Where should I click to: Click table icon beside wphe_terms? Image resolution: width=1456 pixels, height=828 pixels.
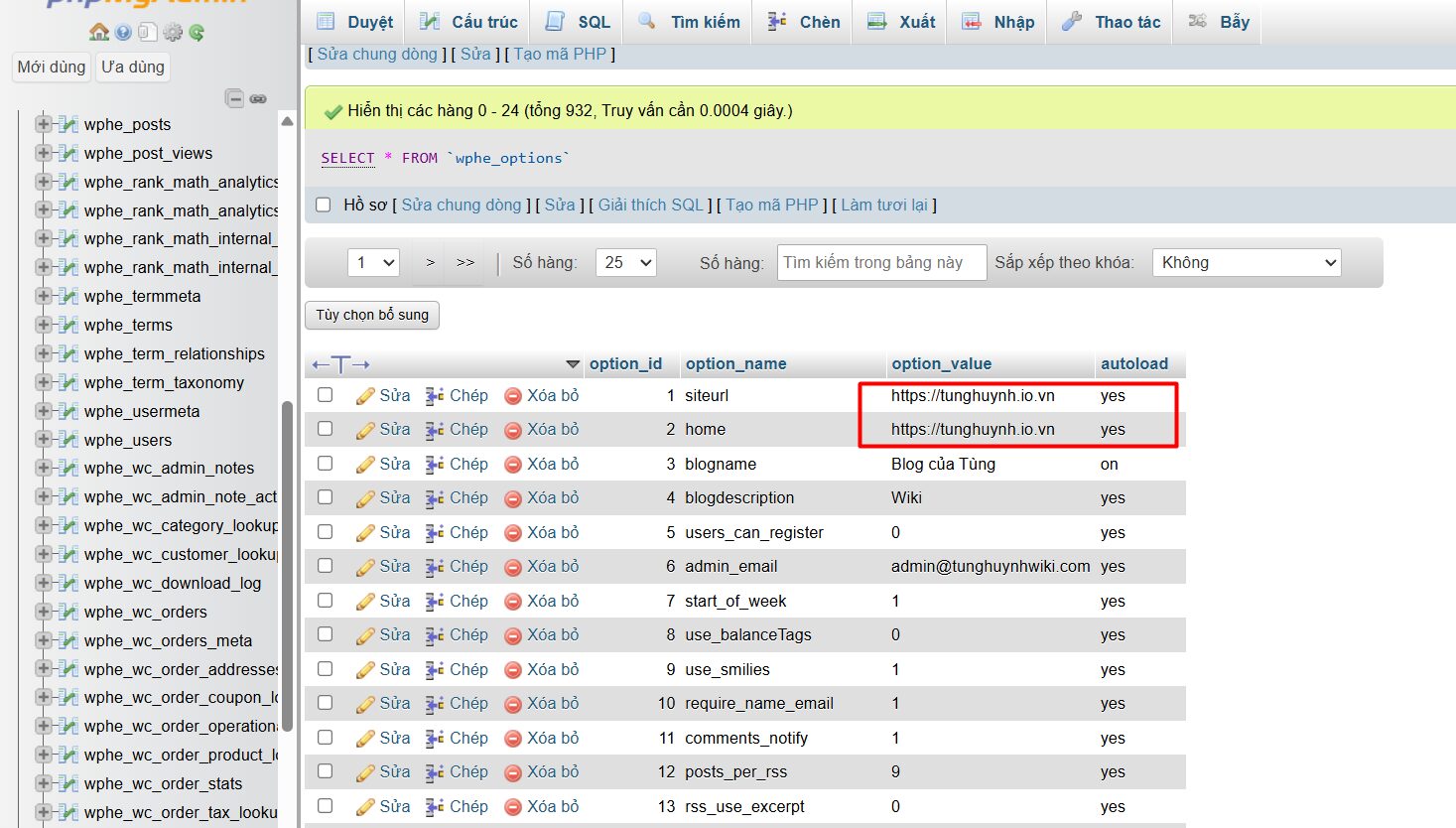(x=68, y=325)
